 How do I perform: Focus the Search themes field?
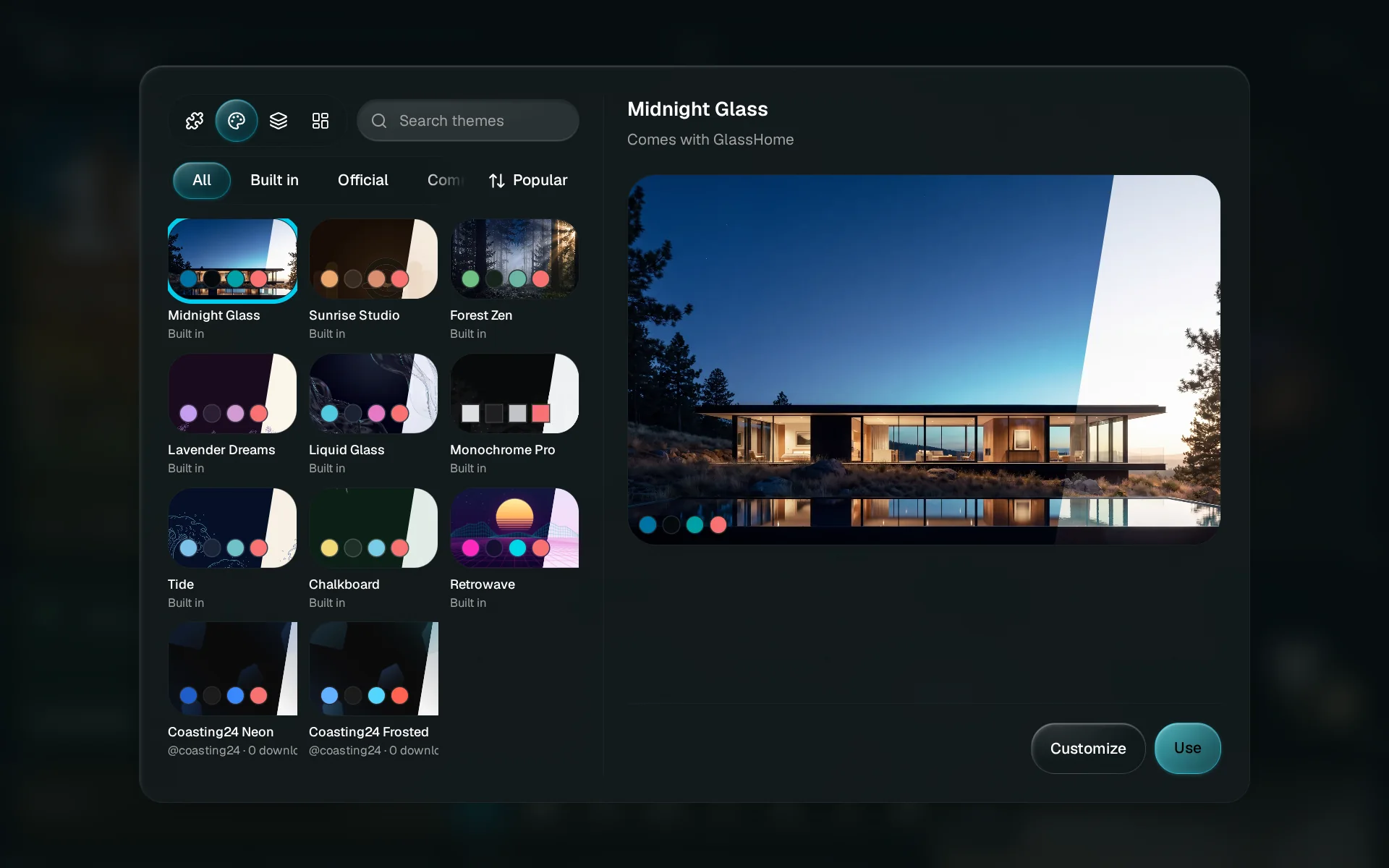pyautogui.click(x=468, y=121)
